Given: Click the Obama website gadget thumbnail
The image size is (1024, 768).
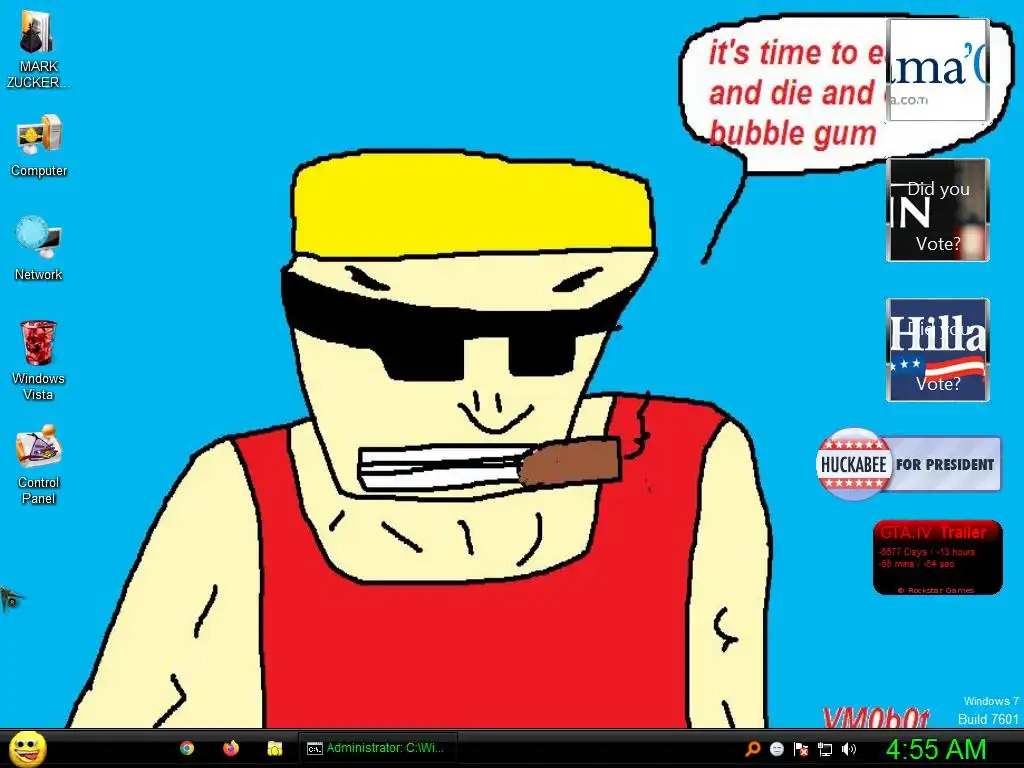Looking at the screenshot, I should coord(937,70).
